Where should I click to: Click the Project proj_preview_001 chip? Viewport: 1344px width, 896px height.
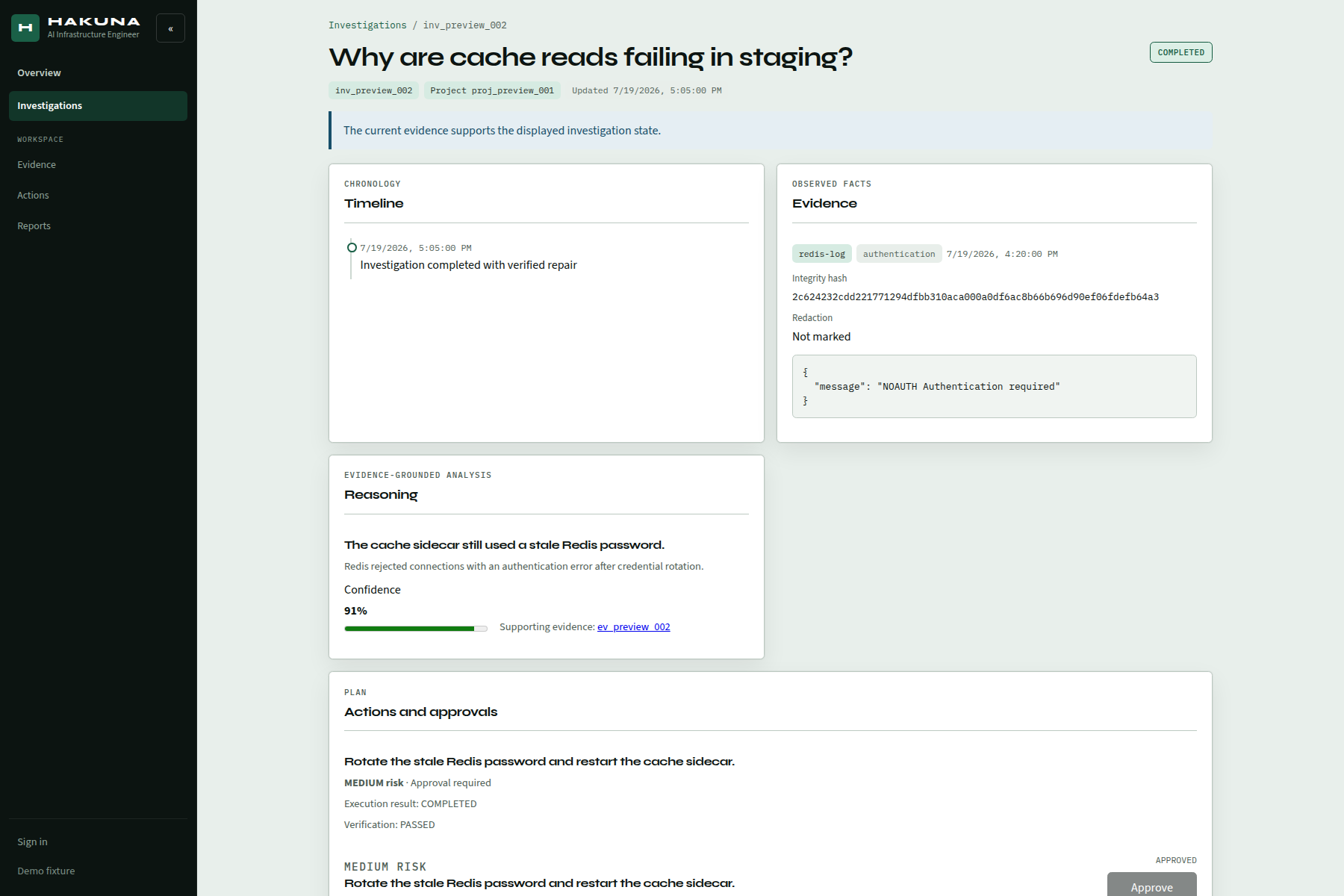492,90
